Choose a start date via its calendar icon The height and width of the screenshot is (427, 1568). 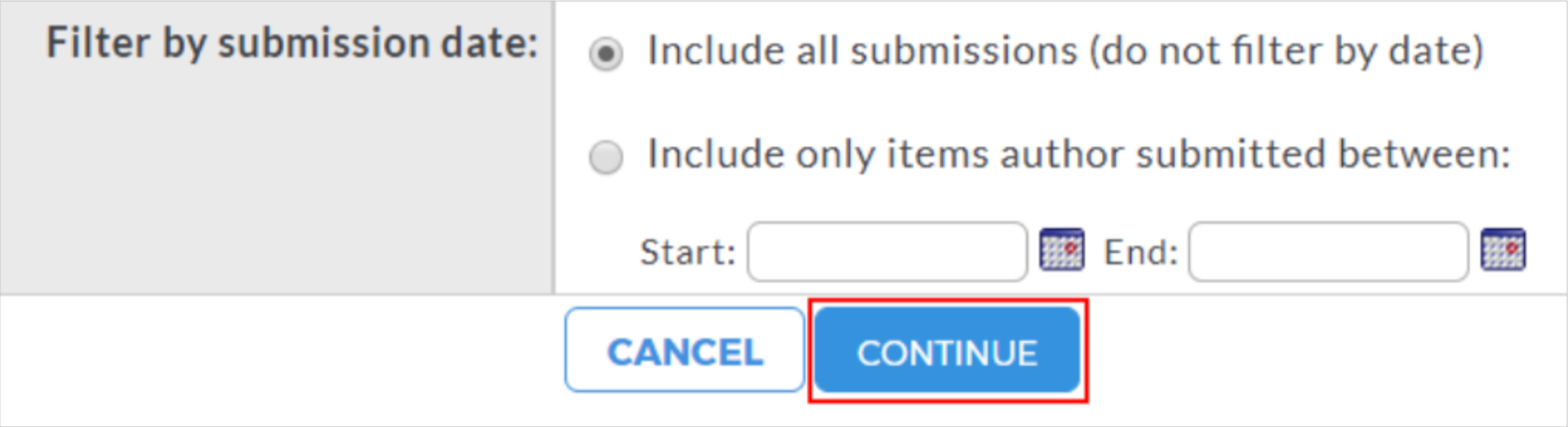(1061, 250)
